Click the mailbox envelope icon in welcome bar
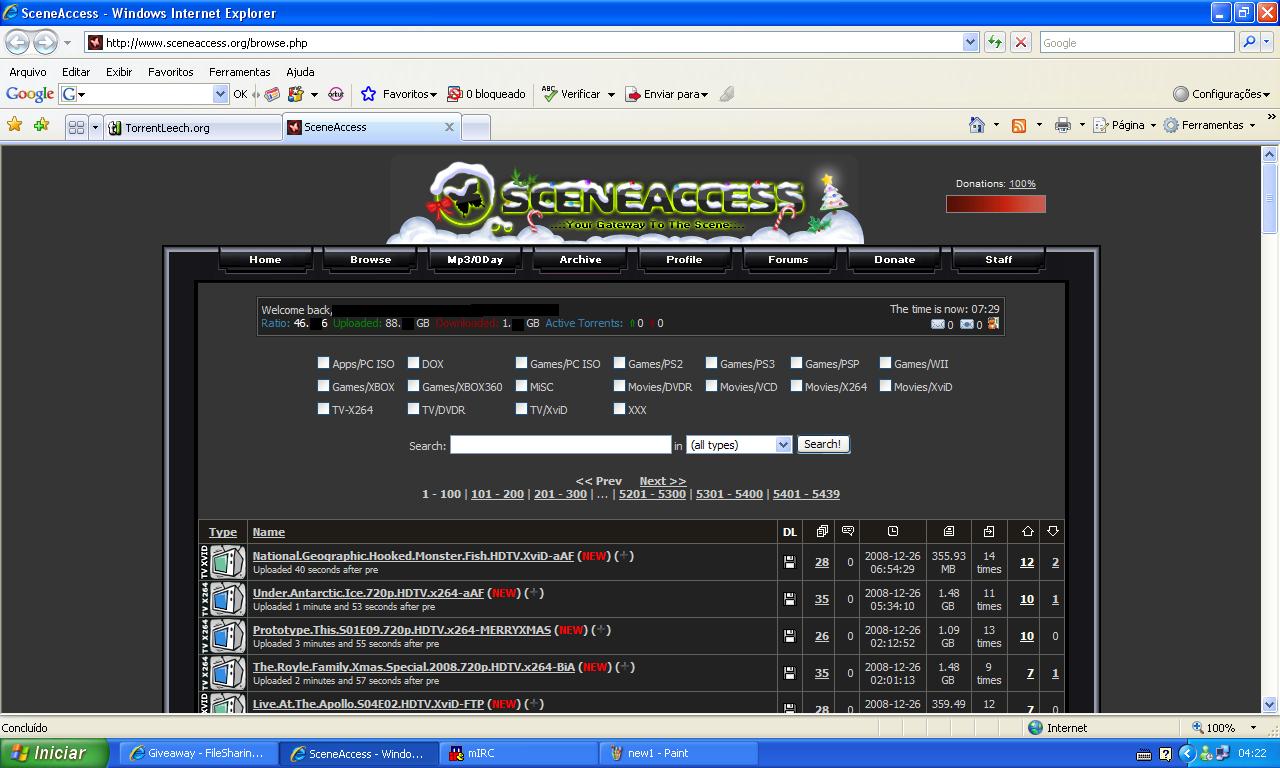The height and width of the screenshot is (768, 1280). pos(937,324)
